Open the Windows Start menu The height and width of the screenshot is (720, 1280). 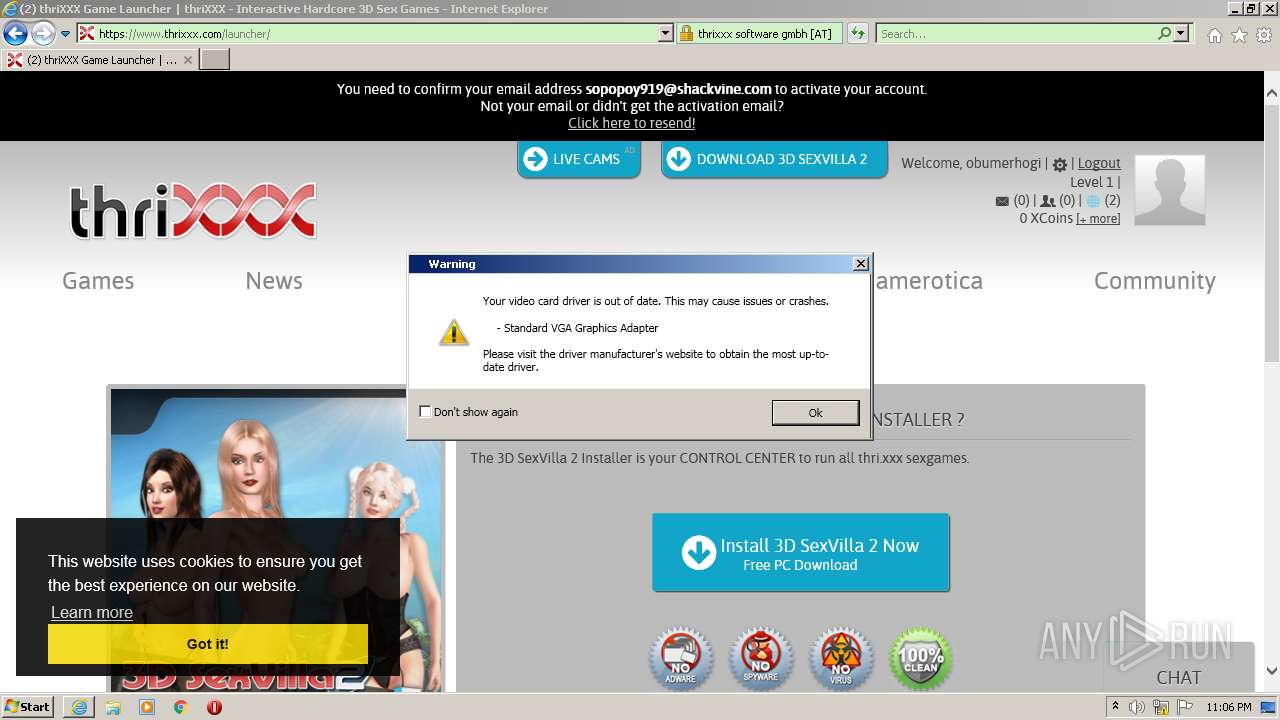27,706
